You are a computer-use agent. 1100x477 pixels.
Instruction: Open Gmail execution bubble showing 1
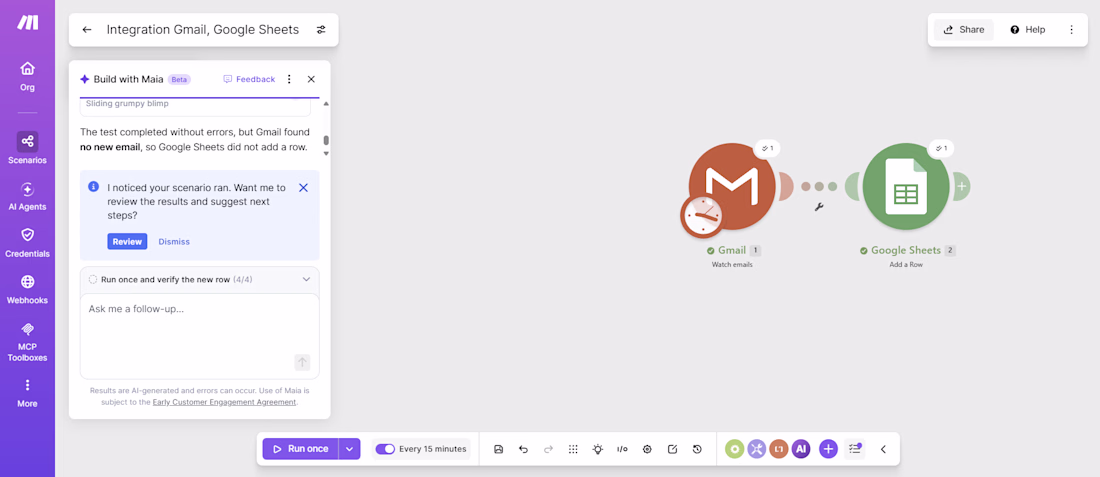coord(767,148)
